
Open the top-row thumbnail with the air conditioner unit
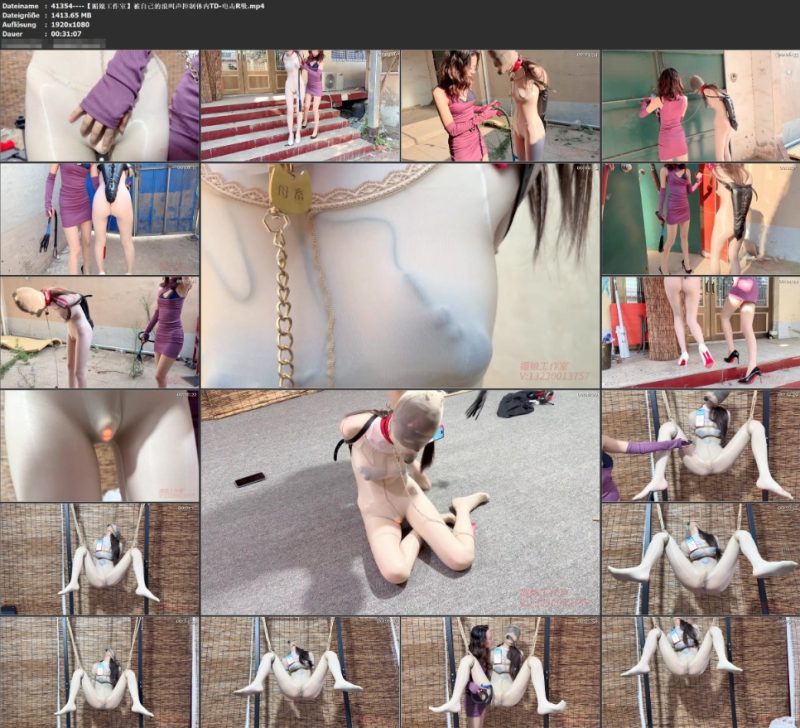299,105
